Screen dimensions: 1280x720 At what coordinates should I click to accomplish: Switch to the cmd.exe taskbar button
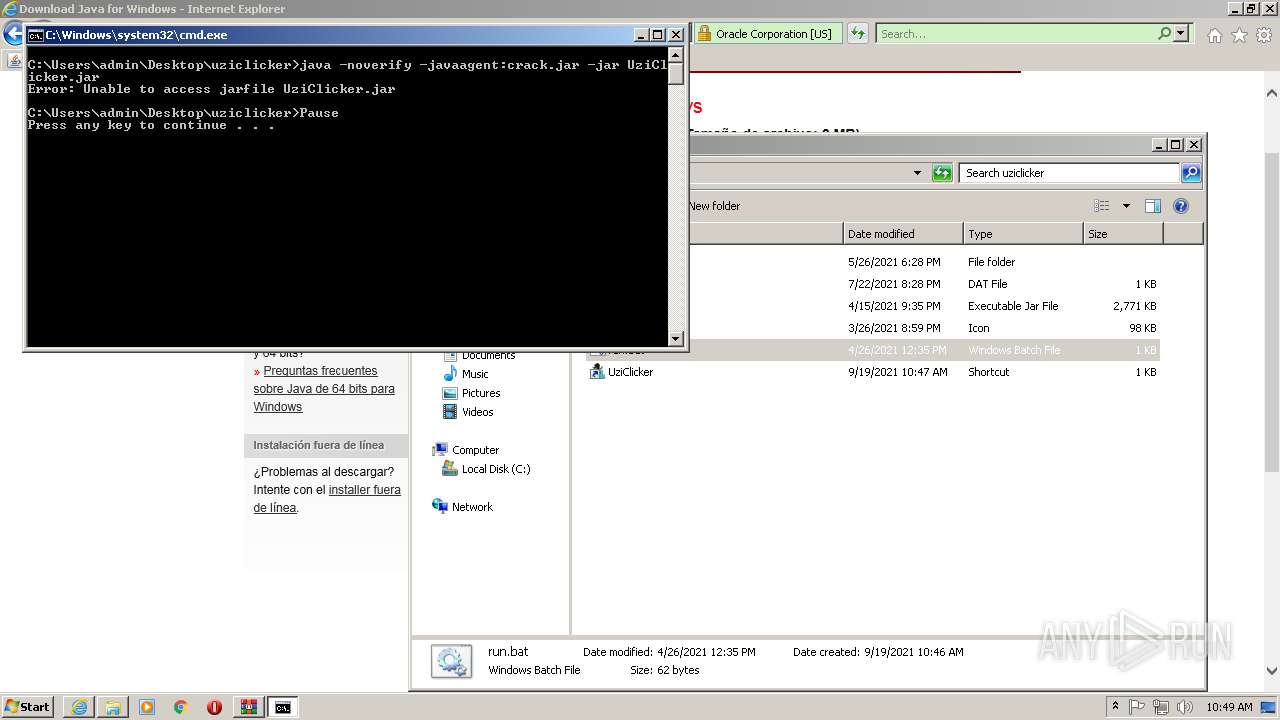click(283, 707)
